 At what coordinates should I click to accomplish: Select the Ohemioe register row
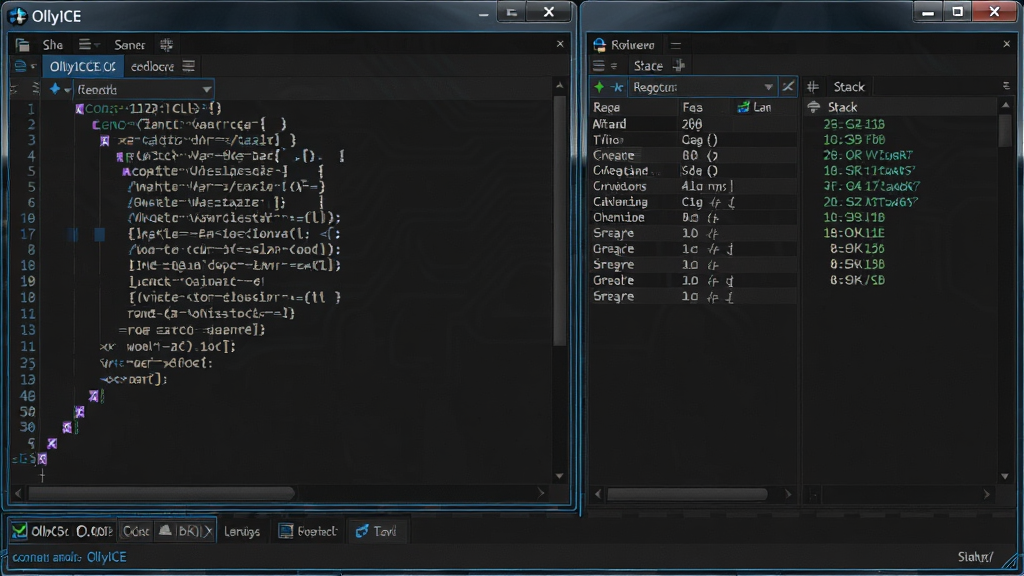pyautogui.click(x=693, y=217)
